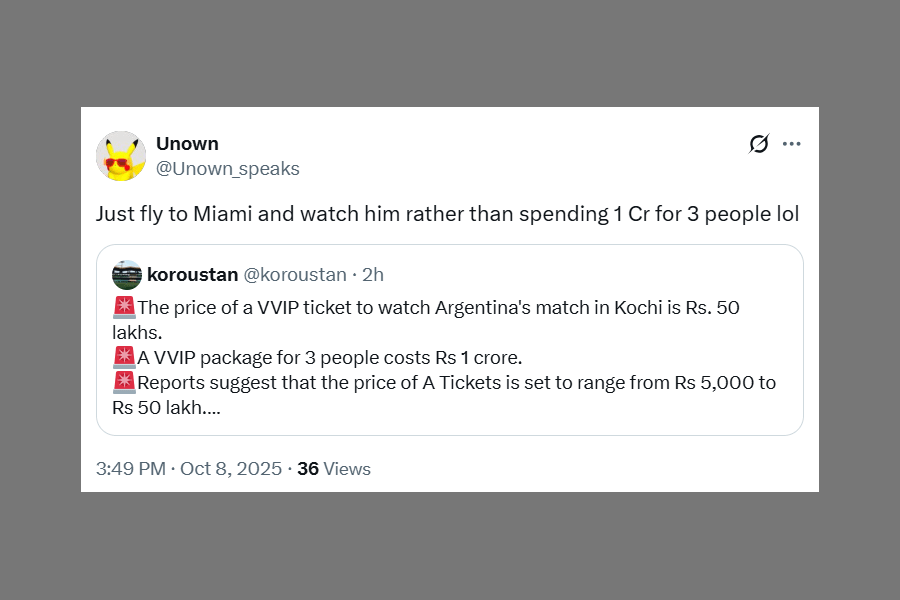Open the three-dot more options menu
900x600 pixels.
click(792, 144)
